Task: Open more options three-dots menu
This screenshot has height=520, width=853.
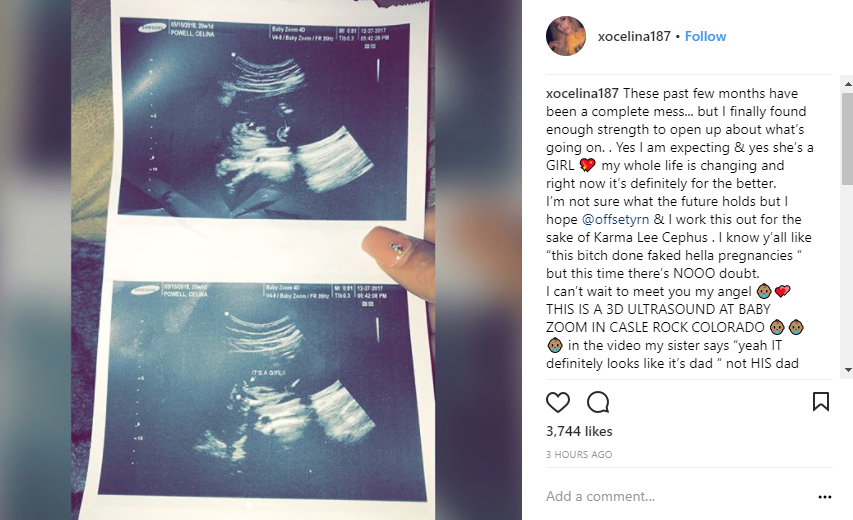Action: (825, 497)
